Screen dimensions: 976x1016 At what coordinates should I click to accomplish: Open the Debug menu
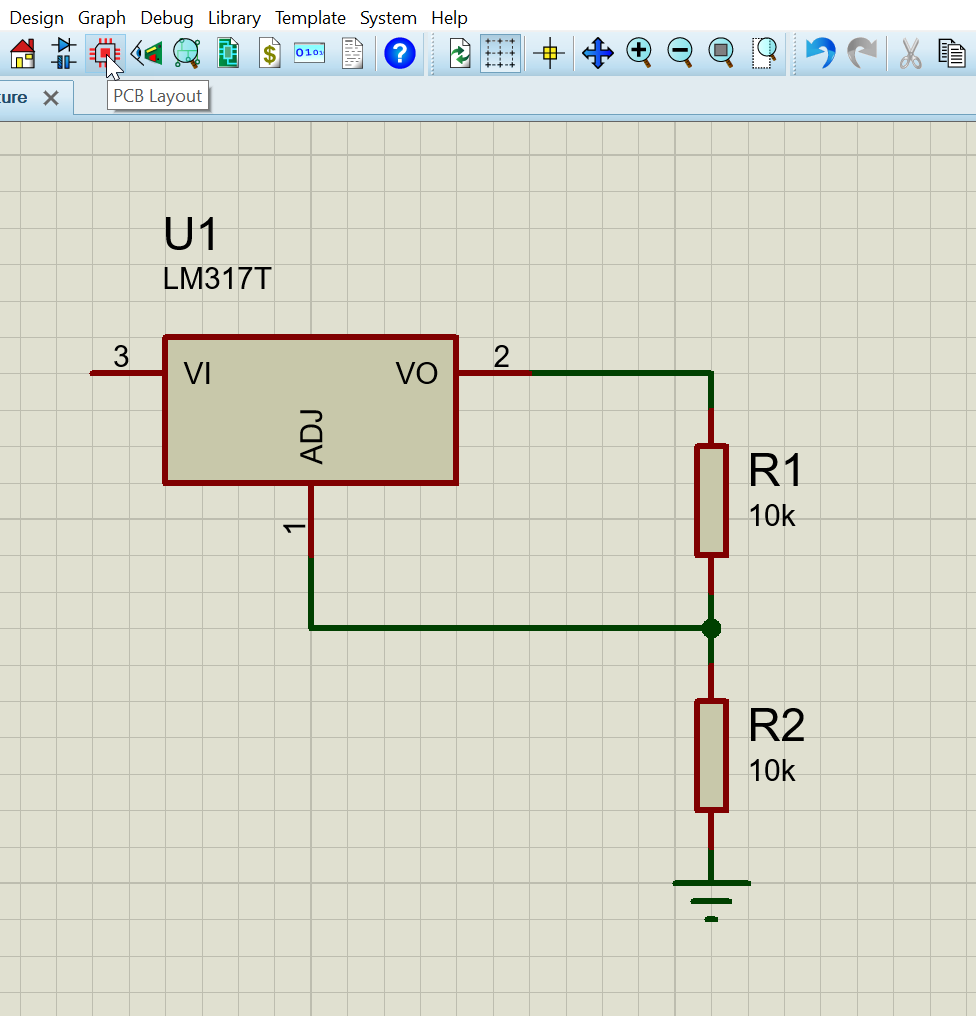pyautogui.click(x=166, y=18)
